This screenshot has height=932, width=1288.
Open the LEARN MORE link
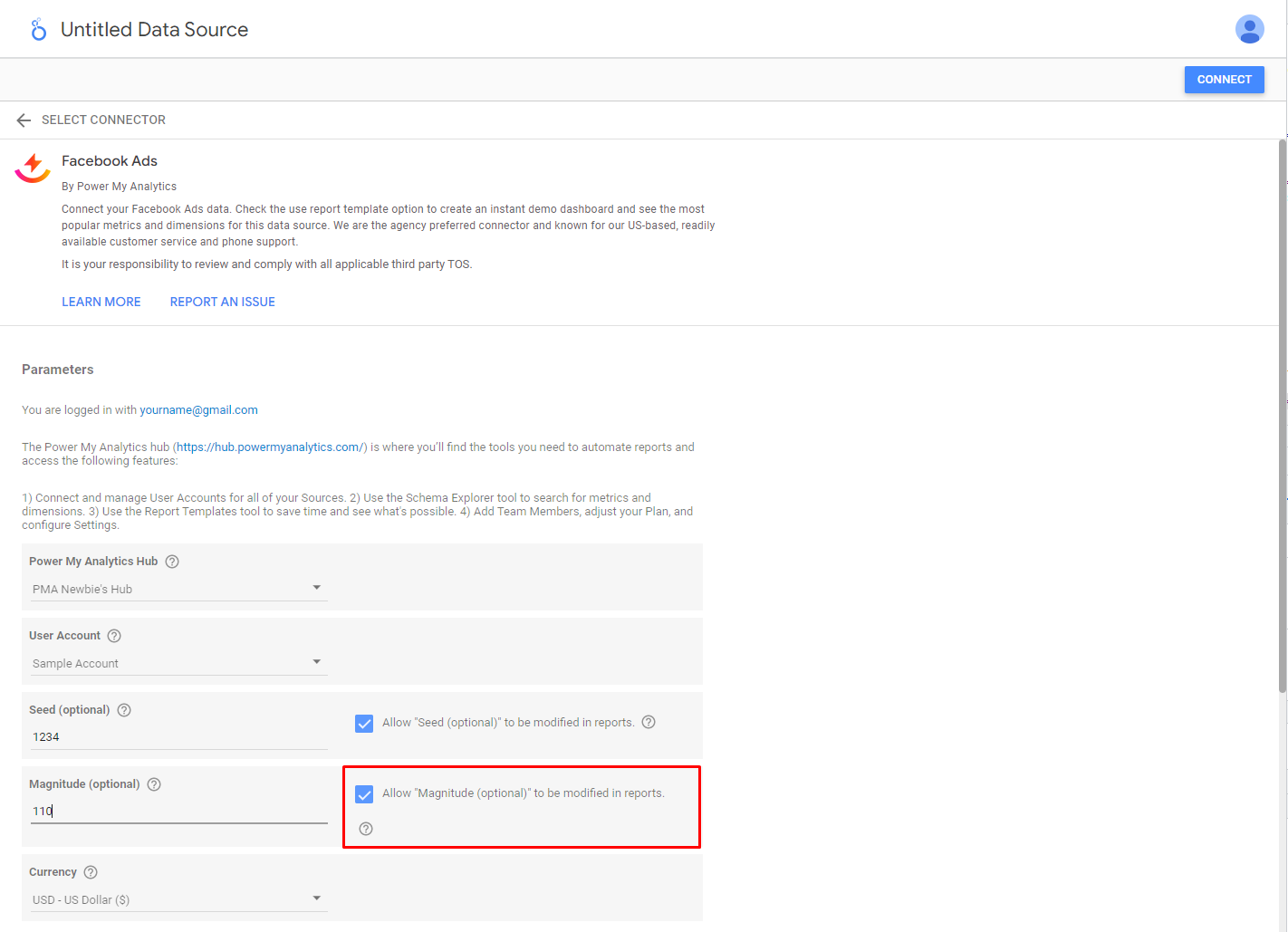(x=101, y=302)
